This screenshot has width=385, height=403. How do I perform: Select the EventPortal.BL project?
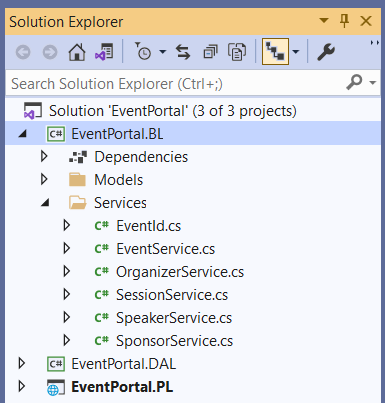pyautogui.click(x=117, y=134)
